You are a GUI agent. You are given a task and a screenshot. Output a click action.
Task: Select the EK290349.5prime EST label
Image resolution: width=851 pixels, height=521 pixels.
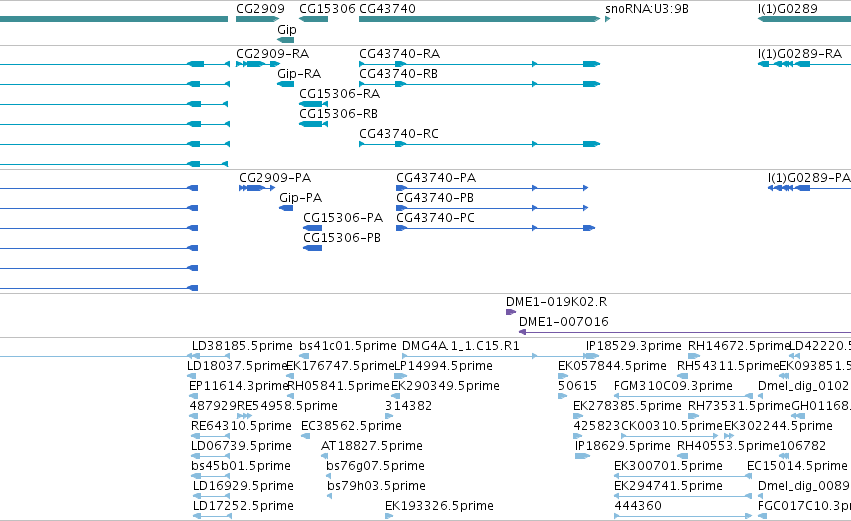tap(445, 386)
